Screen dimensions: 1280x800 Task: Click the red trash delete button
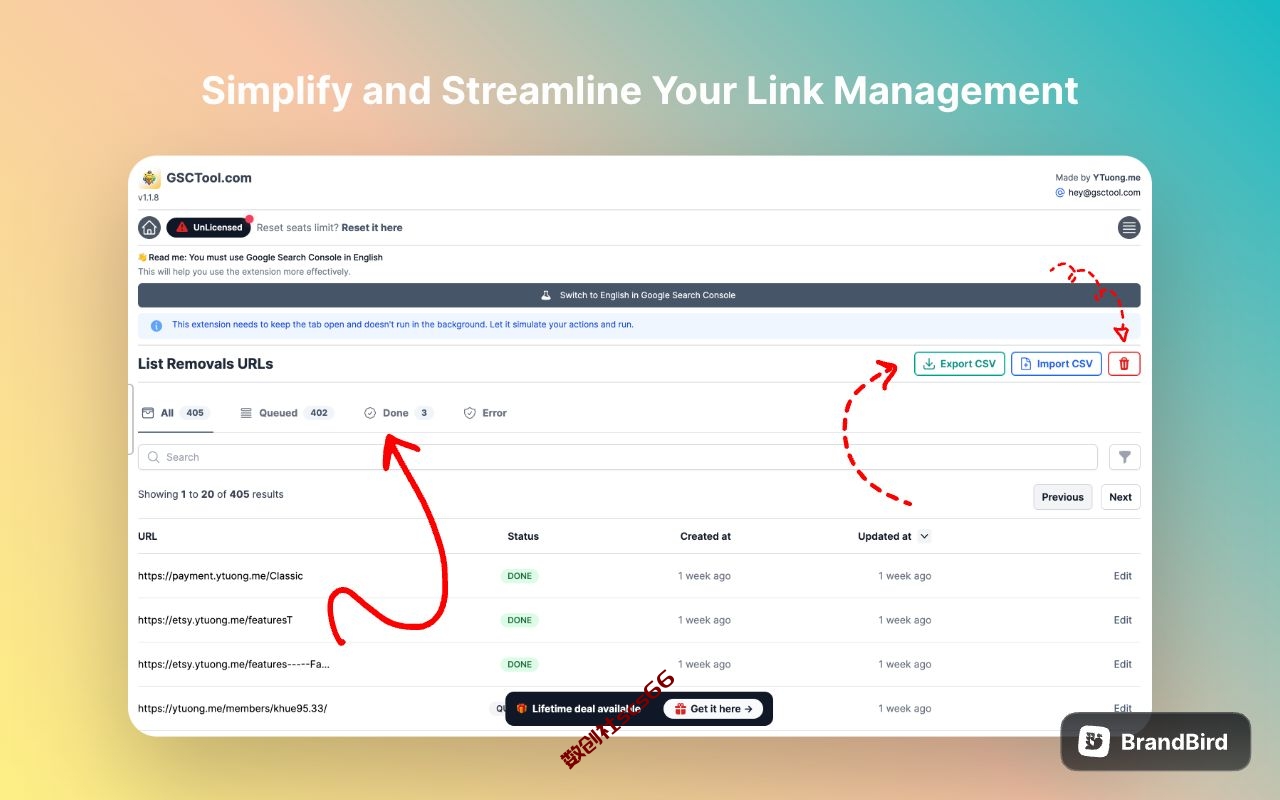point(1124,364)
